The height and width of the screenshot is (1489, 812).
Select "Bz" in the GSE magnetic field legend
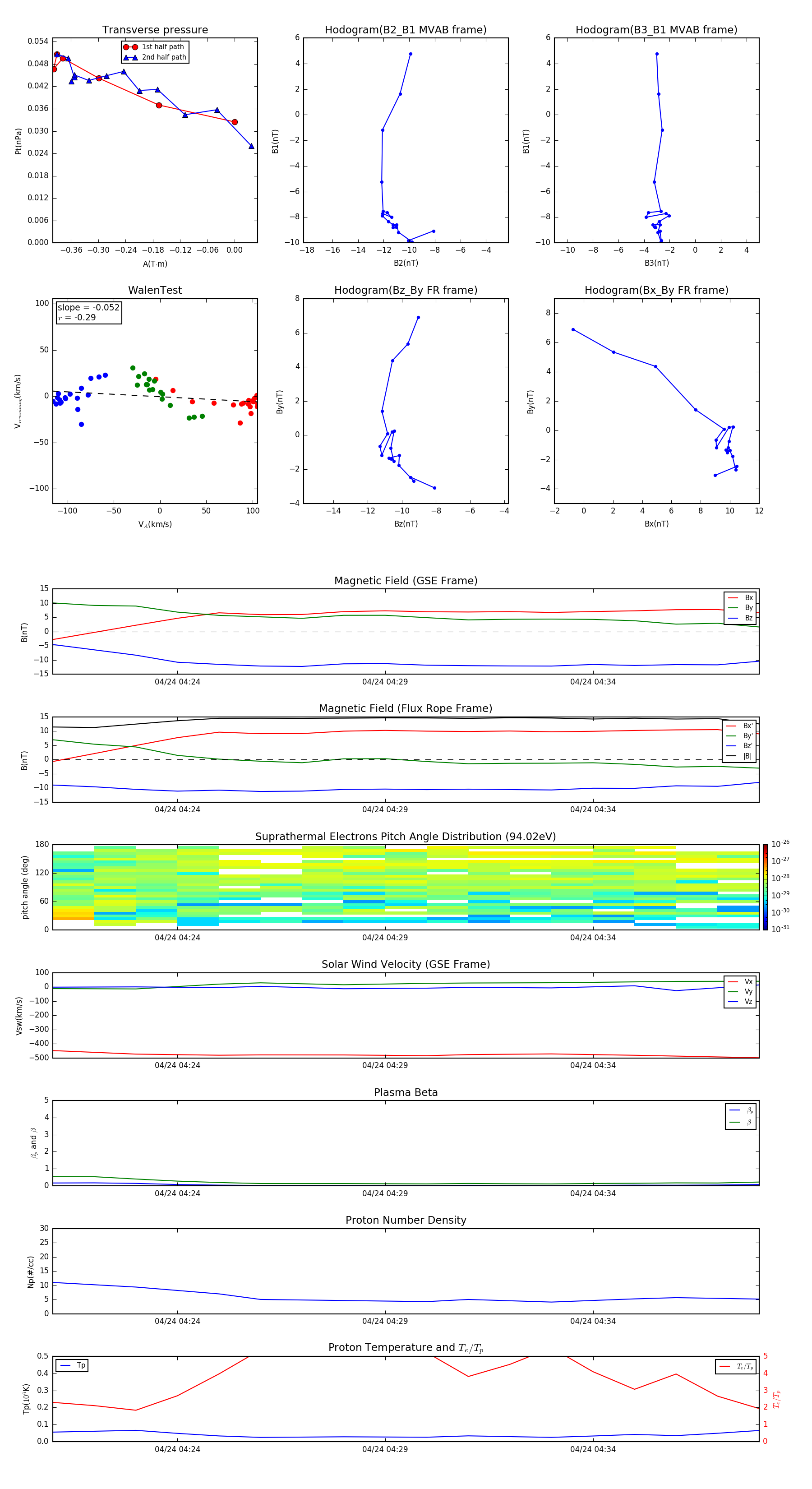tap(740, 618)
